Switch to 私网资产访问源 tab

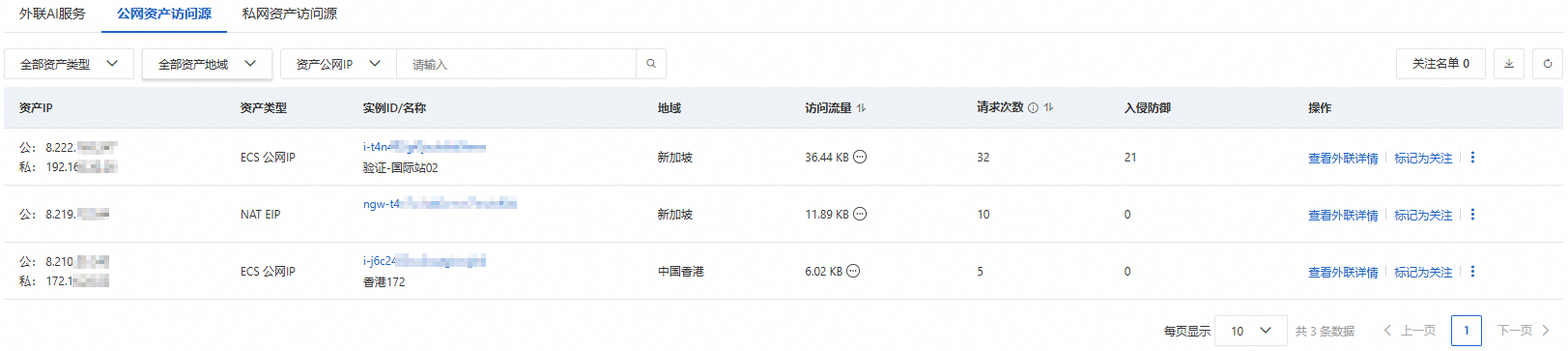(290, 14)
